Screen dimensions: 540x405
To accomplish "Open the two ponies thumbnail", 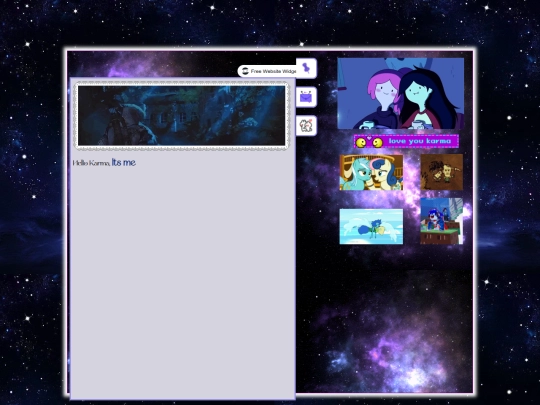I will pyautogui.click(x=371, y=172).
